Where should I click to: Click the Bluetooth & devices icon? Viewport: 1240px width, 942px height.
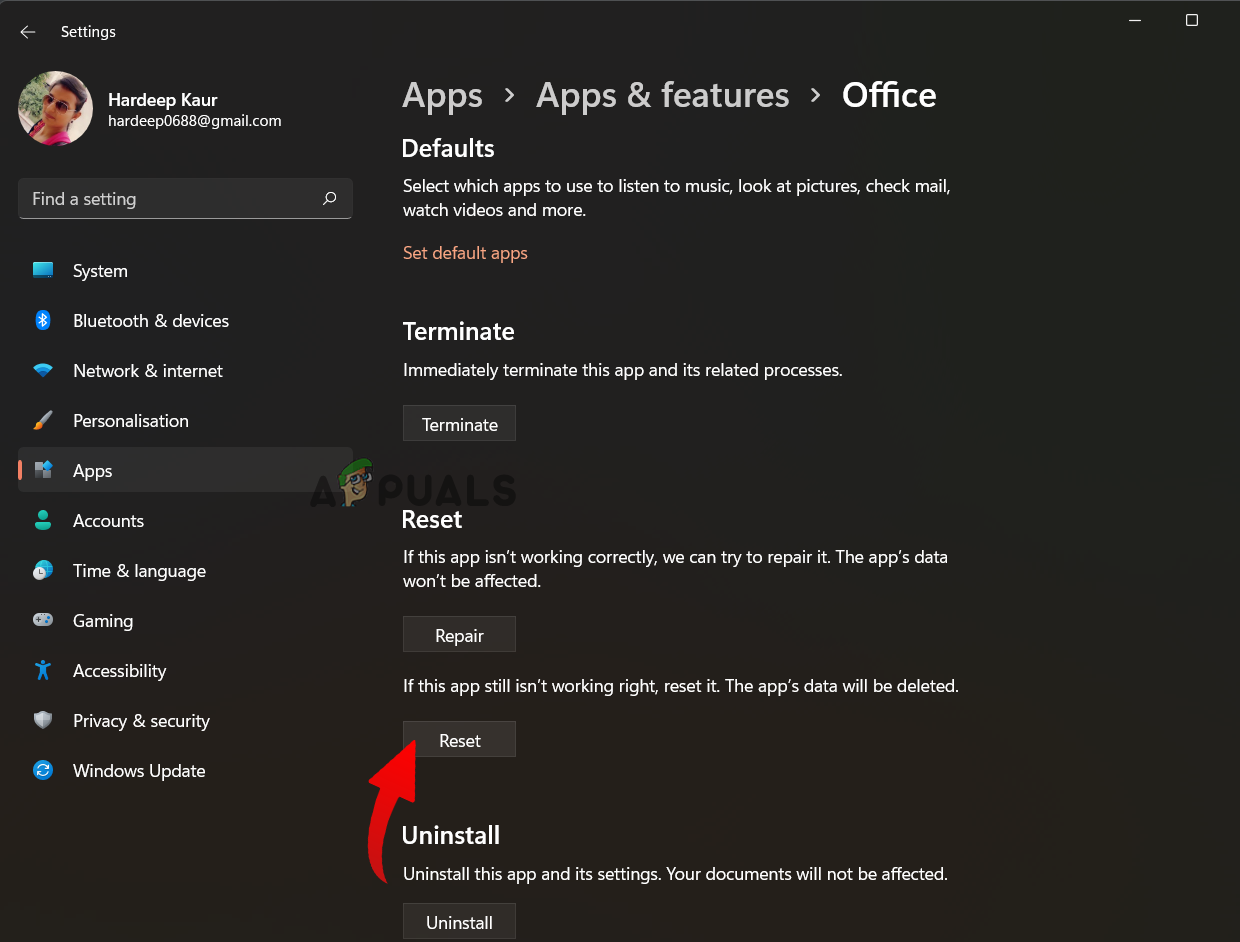coord(43,321)
